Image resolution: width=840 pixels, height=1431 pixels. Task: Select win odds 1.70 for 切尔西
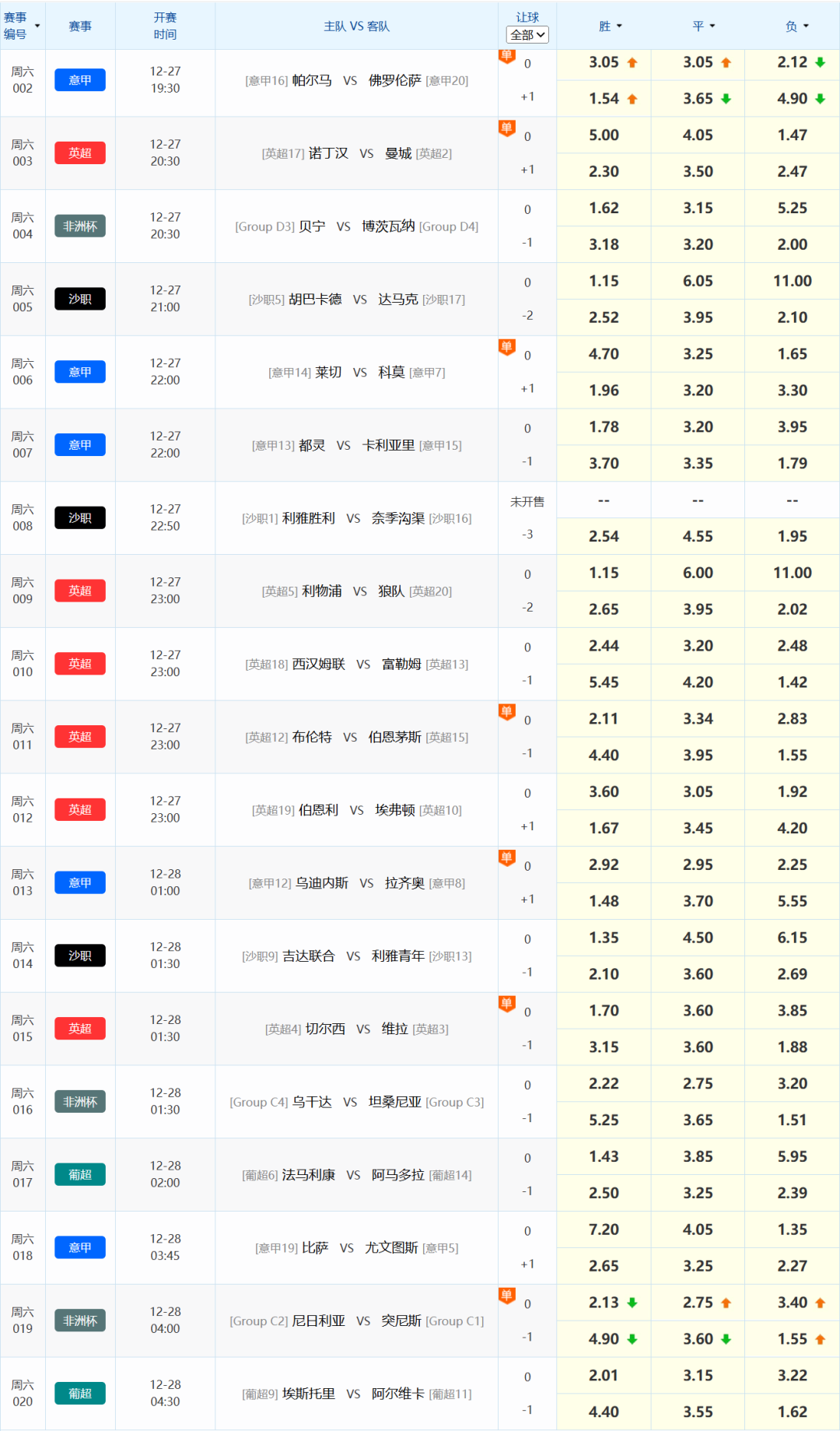[604, 1011]
